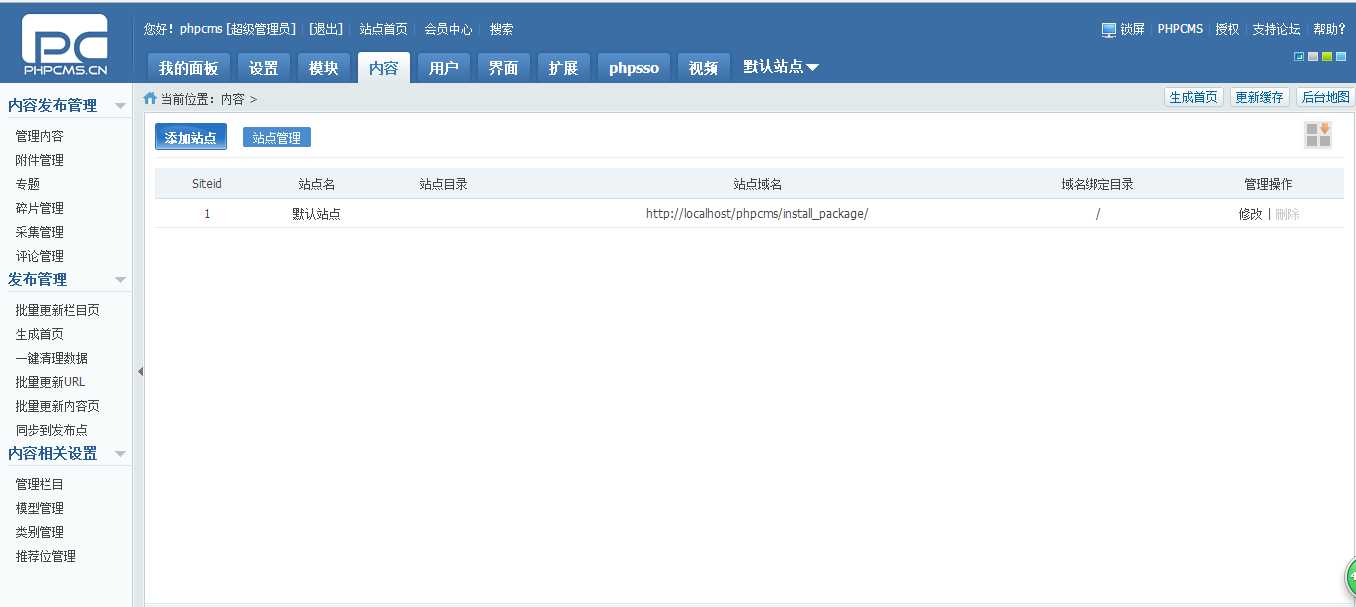This screenshot has width=1356, height=607.
Task: Switch to the 我的面板 tab
Action: coord(189,68)
